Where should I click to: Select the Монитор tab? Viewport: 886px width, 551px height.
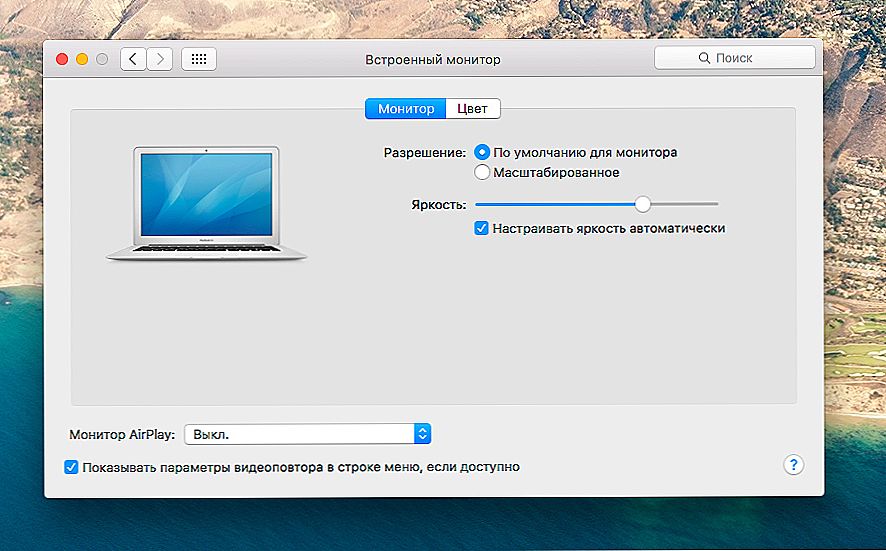click(x=406, y=109)
